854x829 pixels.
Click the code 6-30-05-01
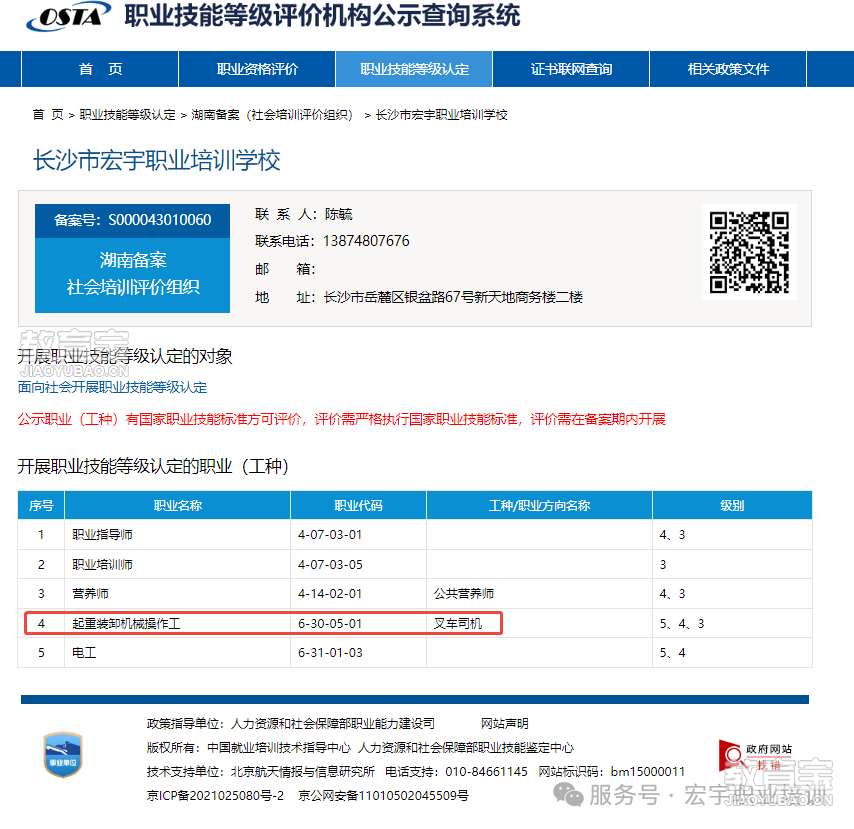click(x=330, y=624)
